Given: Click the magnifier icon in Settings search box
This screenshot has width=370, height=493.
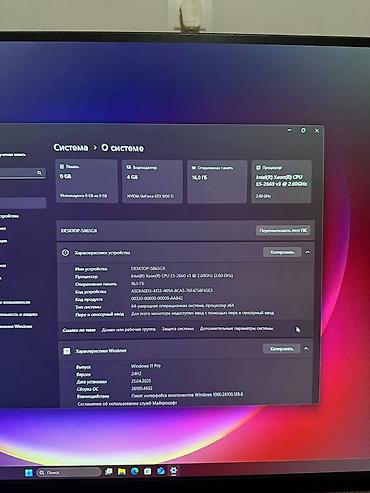Looking at the screenshot, I should click(39, 172).
